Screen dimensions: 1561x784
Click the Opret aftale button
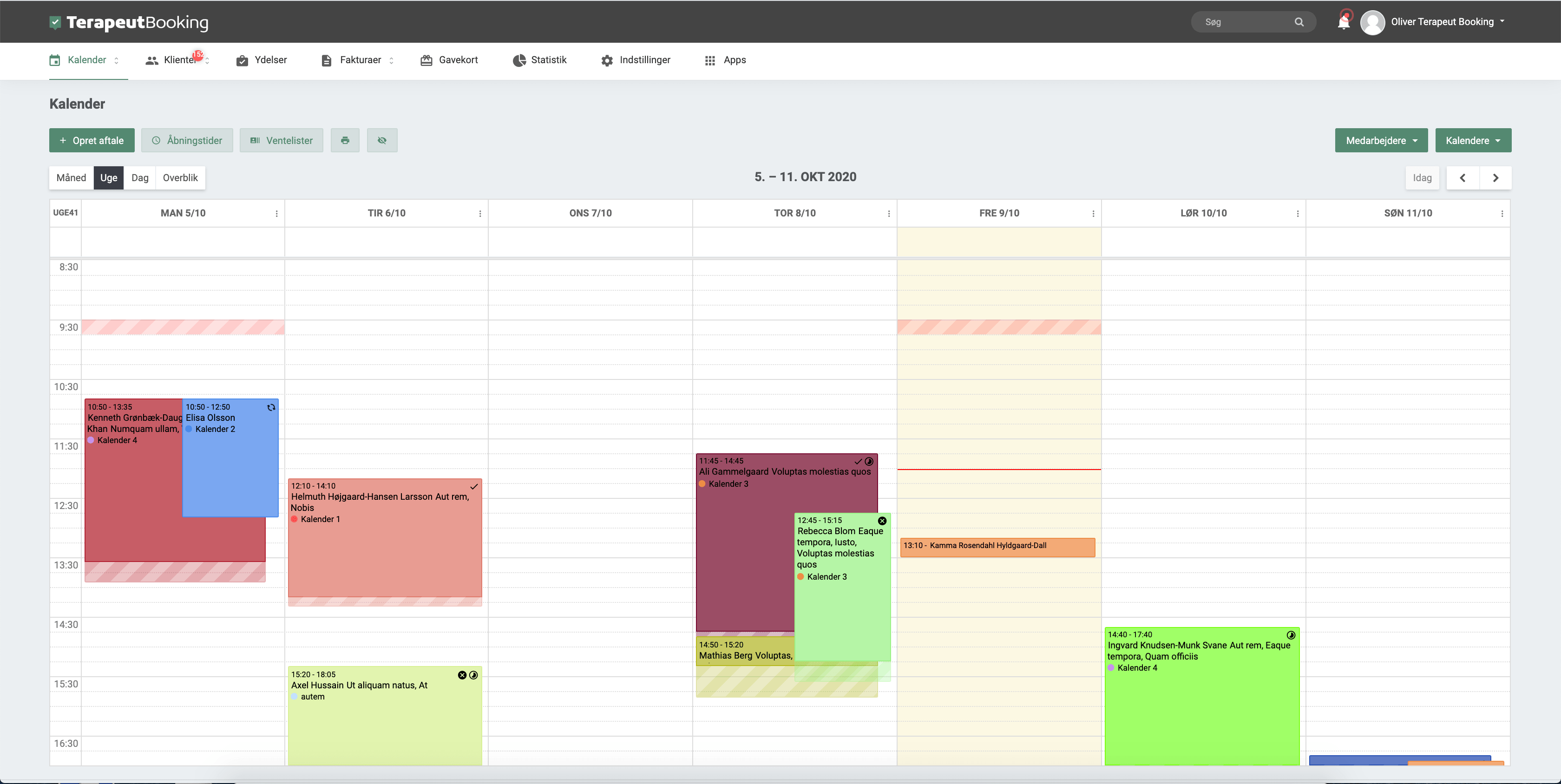[92, 140]
